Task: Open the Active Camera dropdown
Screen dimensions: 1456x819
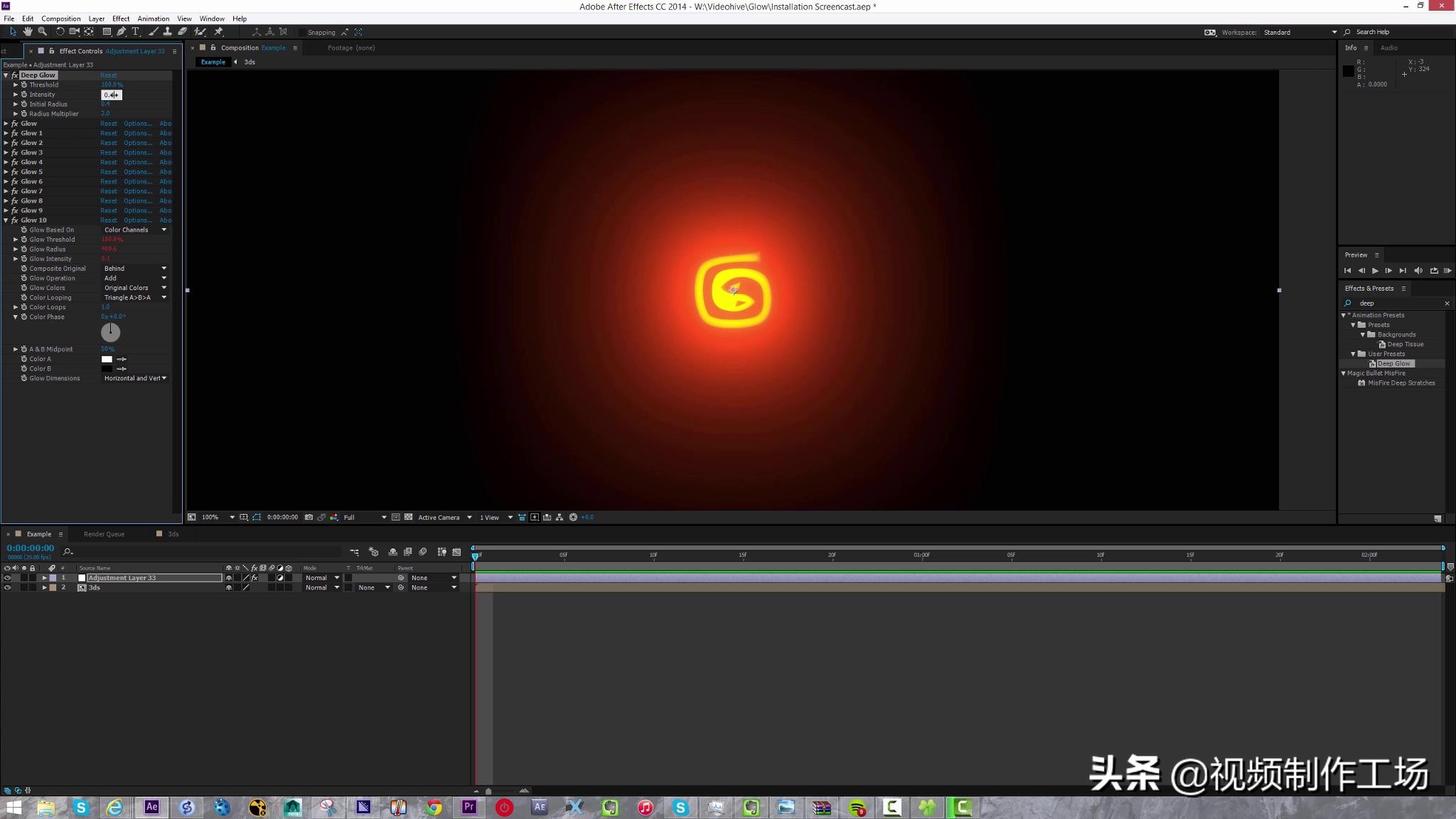Action: (441, 517)
